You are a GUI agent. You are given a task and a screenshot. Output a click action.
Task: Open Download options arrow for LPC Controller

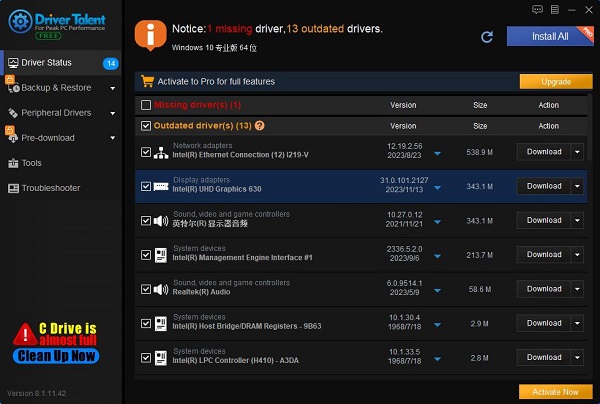(577, 358)
